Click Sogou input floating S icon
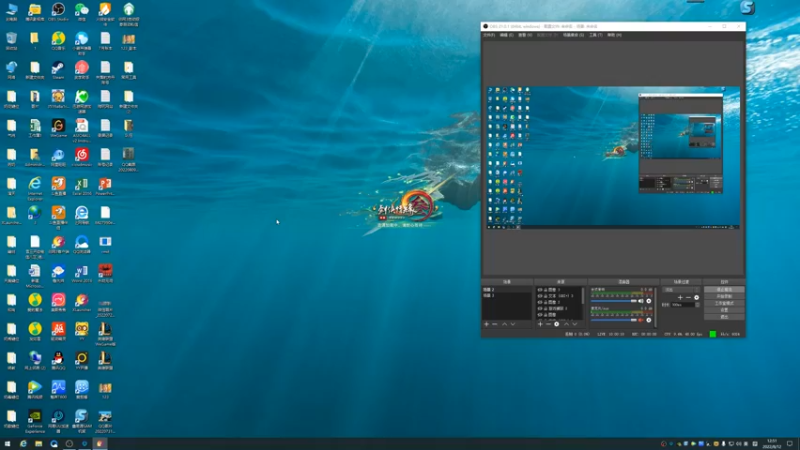 (x=747, y=7)
